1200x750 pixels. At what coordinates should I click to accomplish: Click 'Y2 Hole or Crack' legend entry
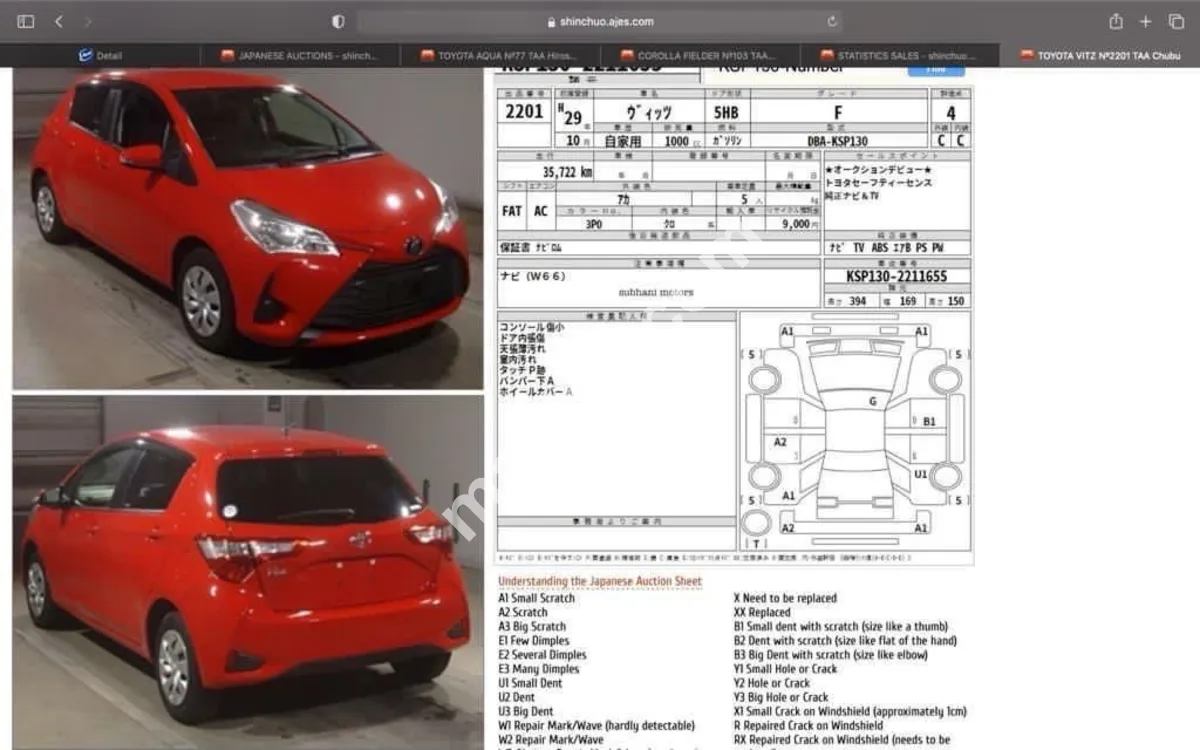[x=772, y=683]
